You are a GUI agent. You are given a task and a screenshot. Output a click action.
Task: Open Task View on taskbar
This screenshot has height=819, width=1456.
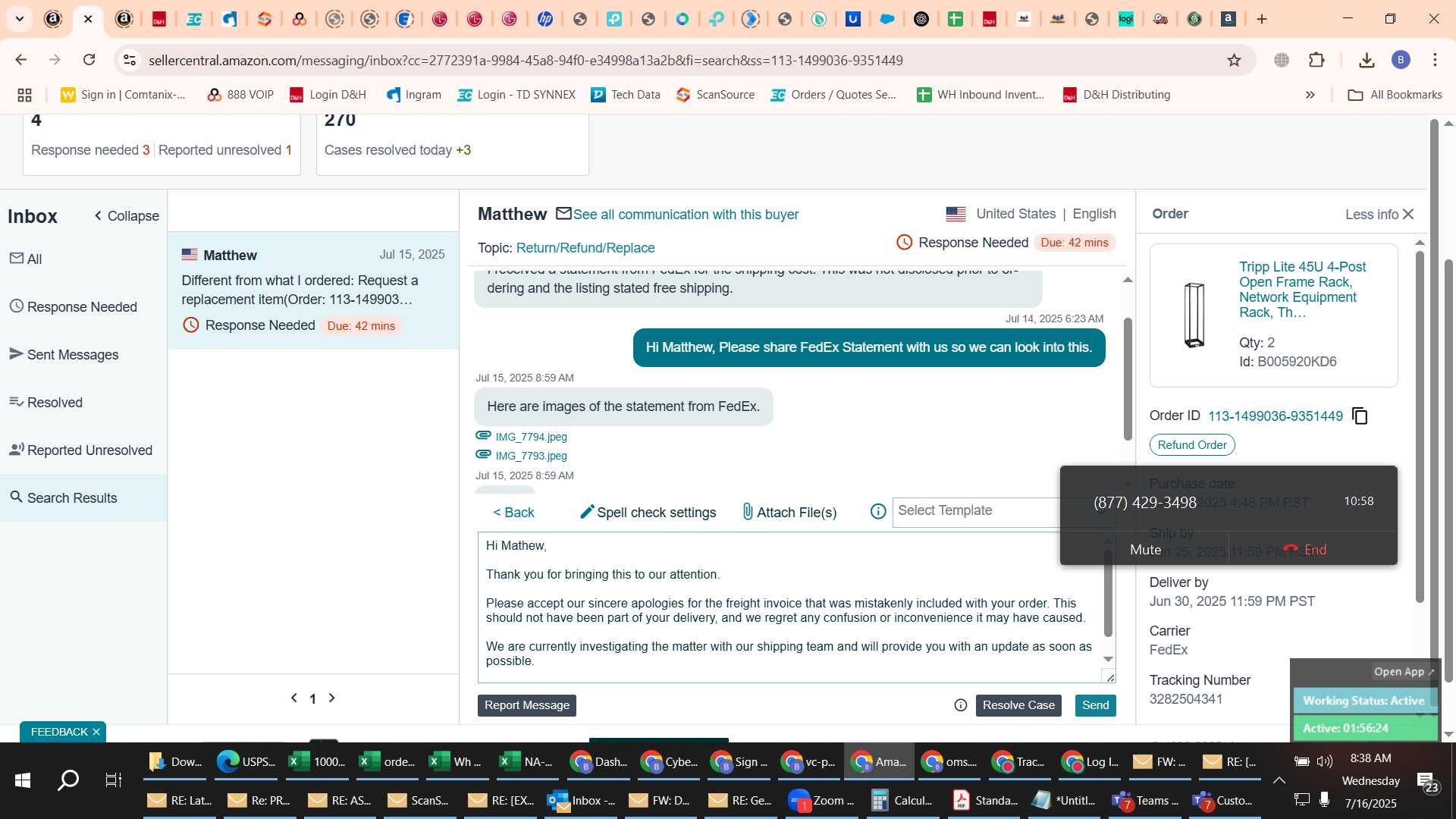(x=114, y=780)
